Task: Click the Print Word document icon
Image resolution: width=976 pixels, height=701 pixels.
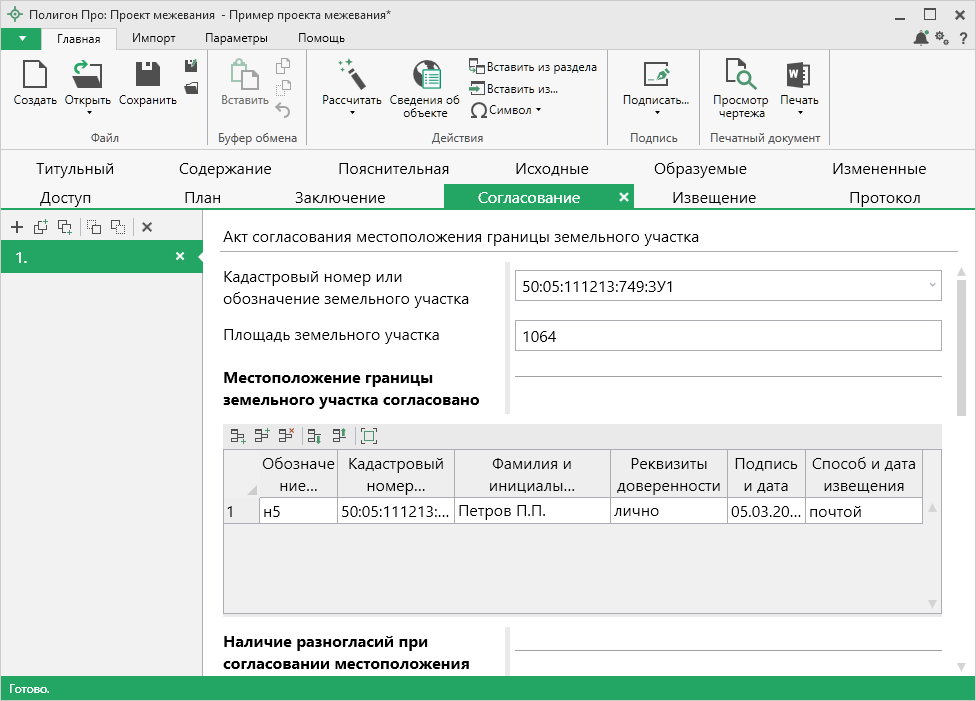Action: [798, 76]
